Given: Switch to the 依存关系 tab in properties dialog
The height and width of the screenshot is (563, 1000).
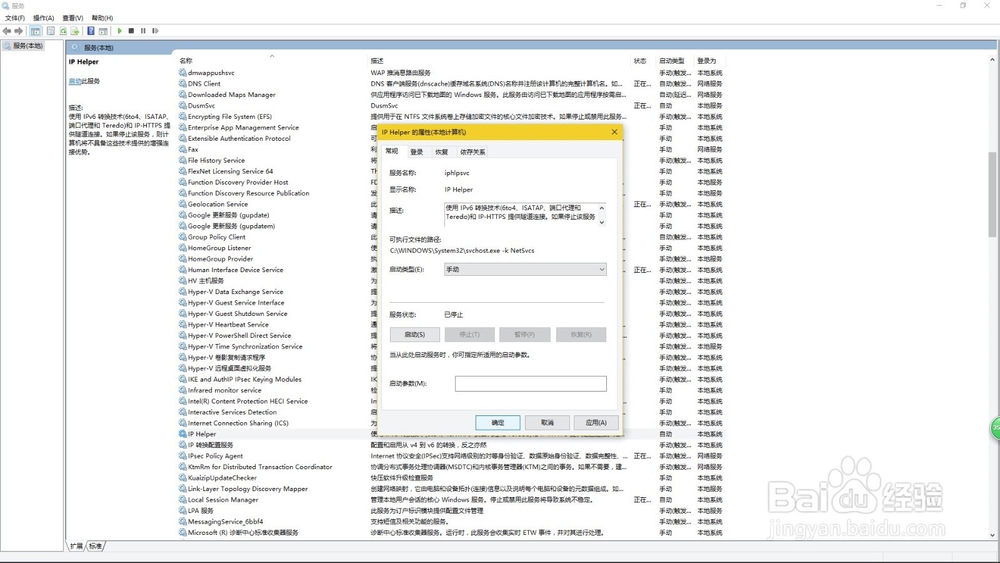Looking at the screenshot, I should (473, 152).
